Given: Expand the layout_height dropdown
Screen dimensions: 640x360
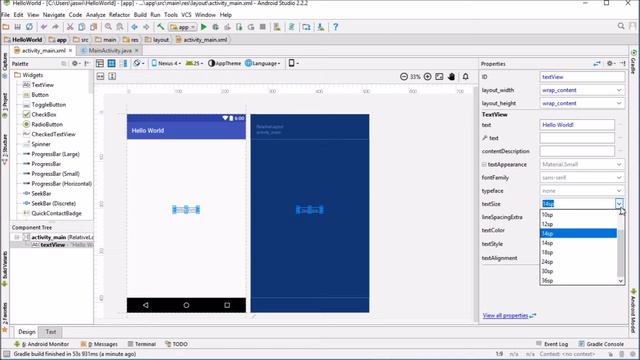Looking at the screenshot, I should (619, 103).
